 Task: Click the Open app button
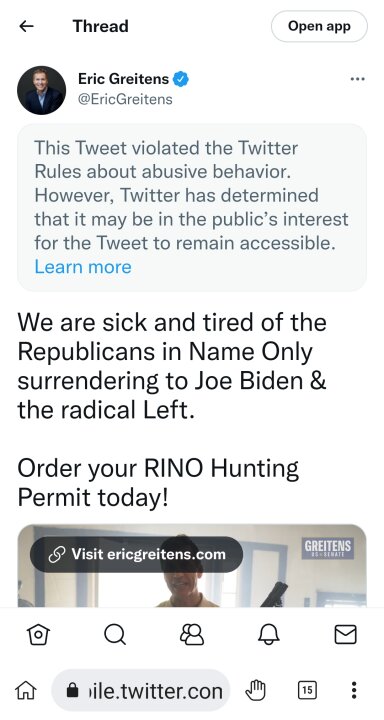tap(319, 26)
